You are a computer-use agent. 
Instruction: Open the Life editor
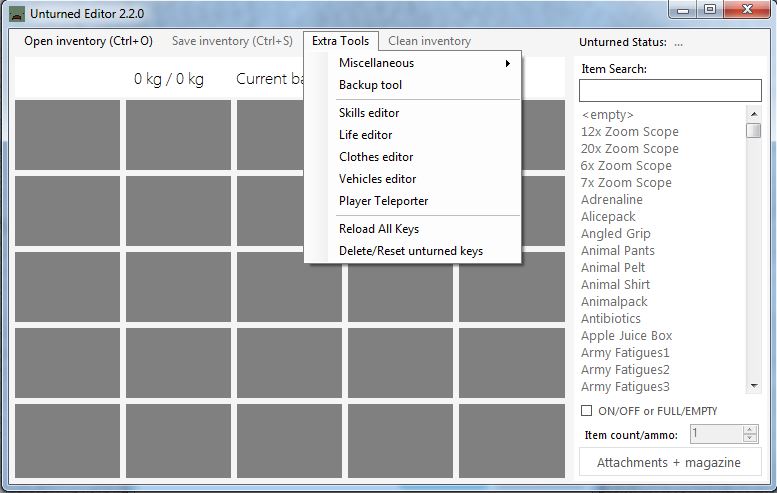(x=413, y=135)
